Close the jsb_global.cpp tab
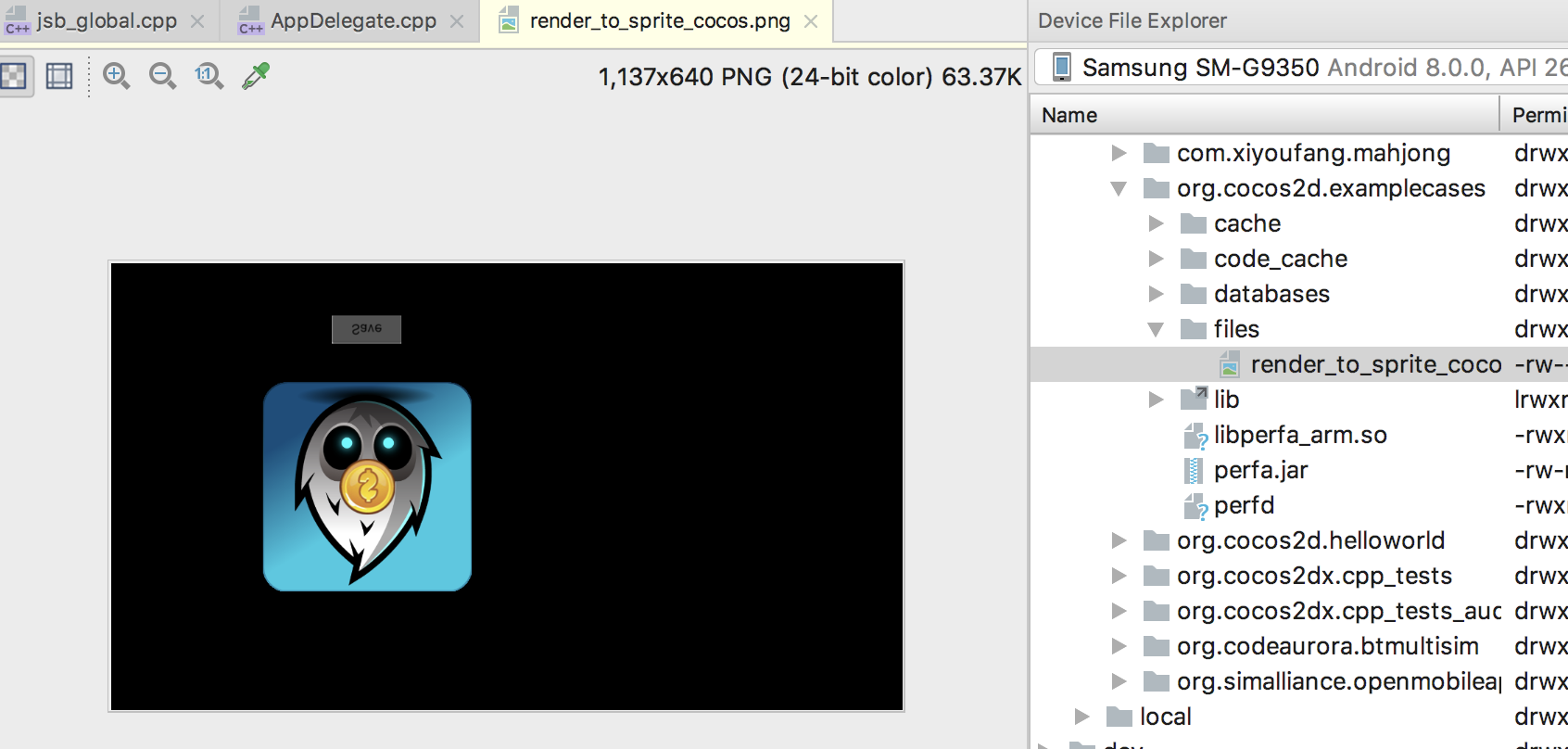The height and width of the screenshot is (749, 1568). pos(197,21)
